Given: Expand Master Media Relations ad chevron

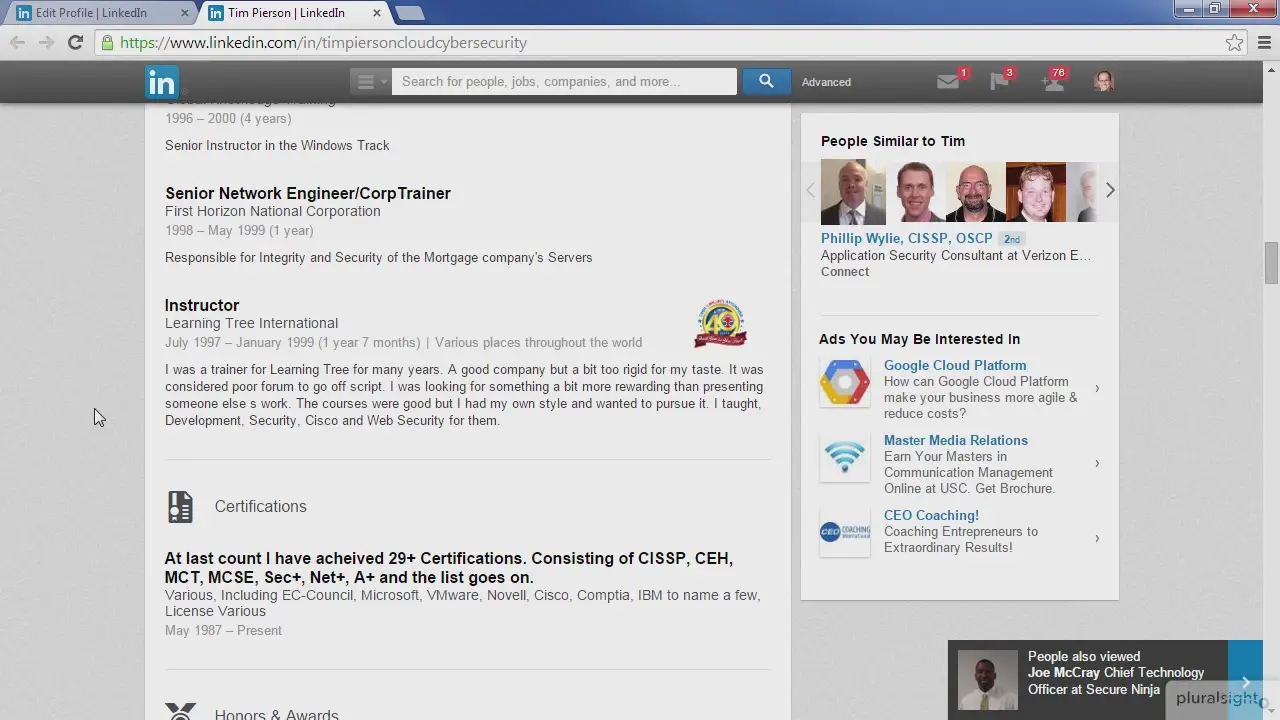Looking at the screenshot, I should click(x=1097, y=463).
